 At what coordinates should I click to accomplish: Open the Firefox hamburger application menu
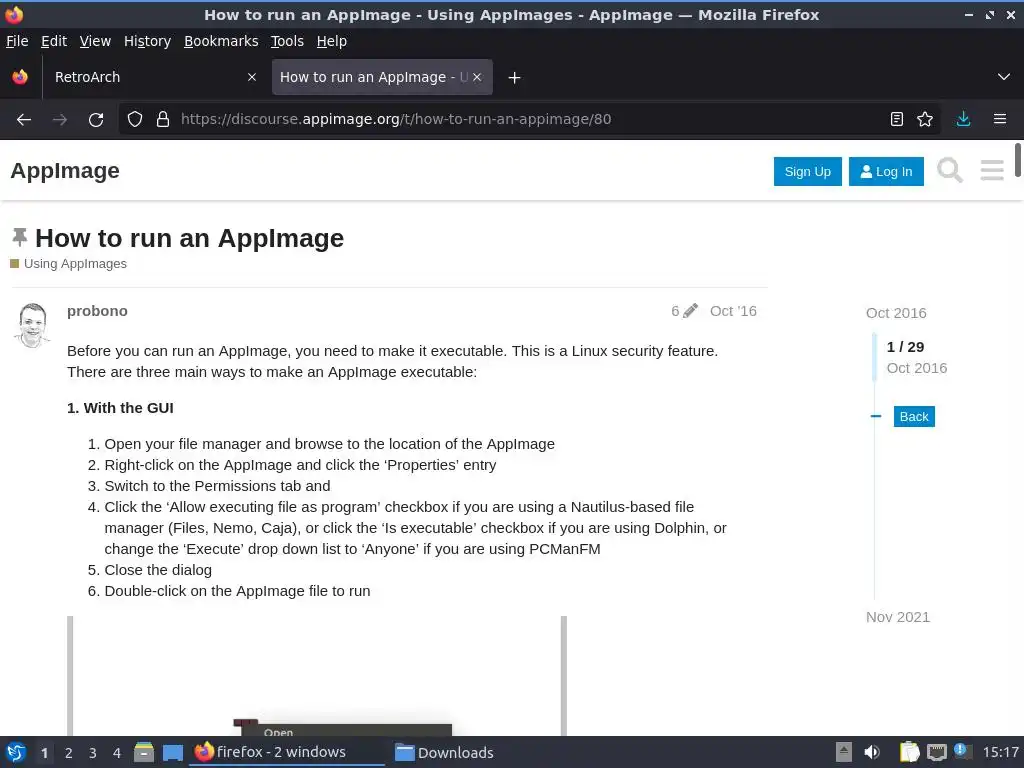pos(1000,120)
